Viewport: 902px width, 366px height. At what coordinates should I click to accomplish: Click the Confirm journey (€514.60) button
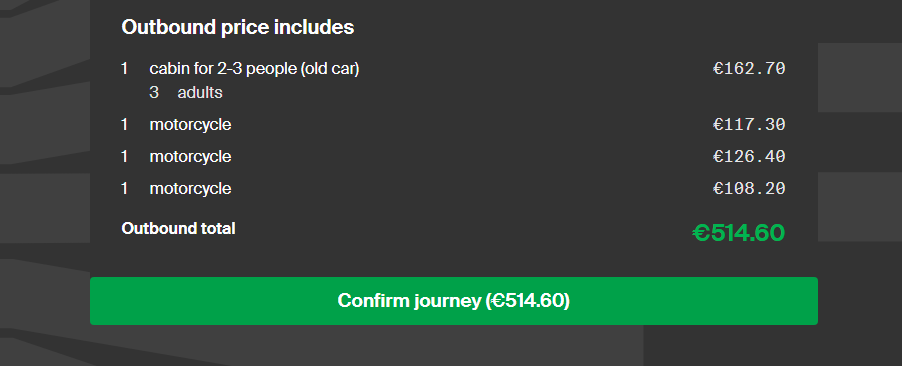coord(453,301)
